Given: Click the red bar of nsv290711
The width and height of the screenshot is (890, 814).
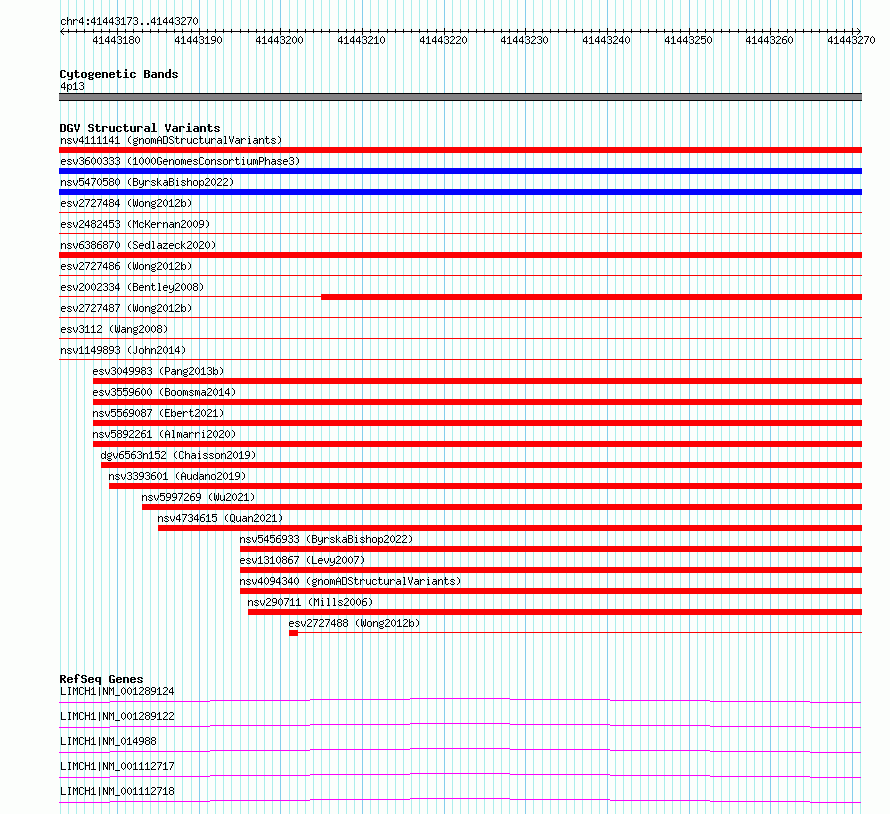Looking at the screenshot, I should (555, 612).
